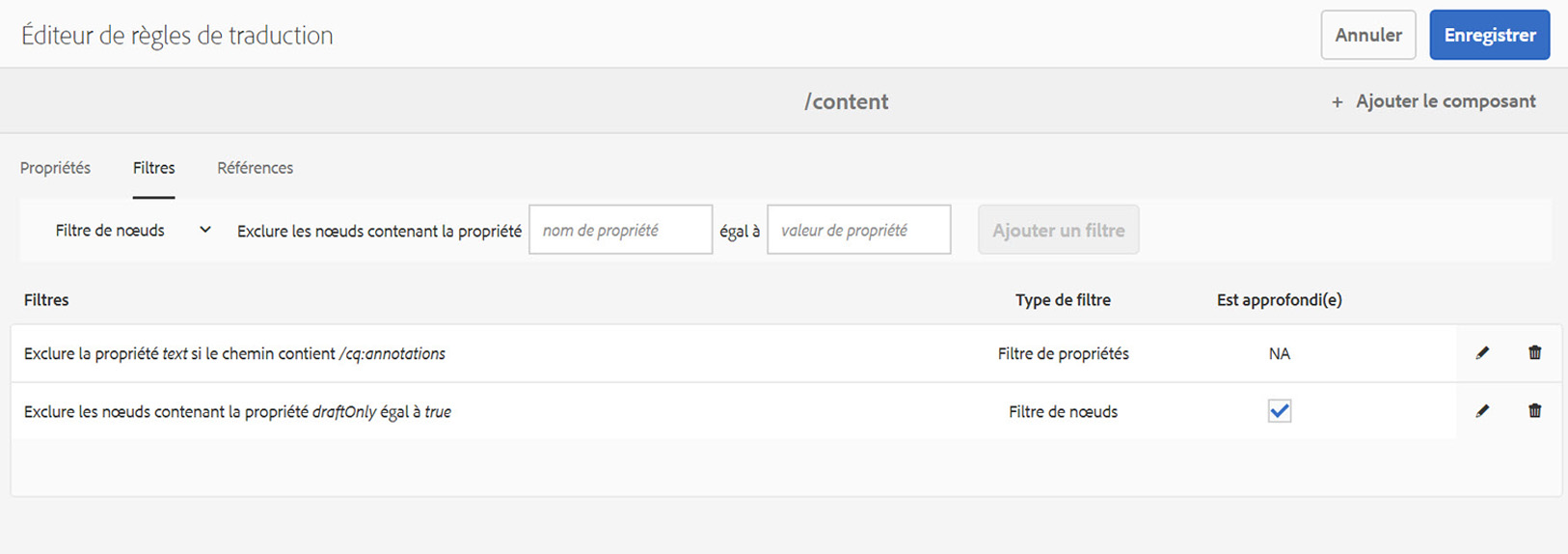Save rules with the Enregistrer button

(x=1489, y=35)
